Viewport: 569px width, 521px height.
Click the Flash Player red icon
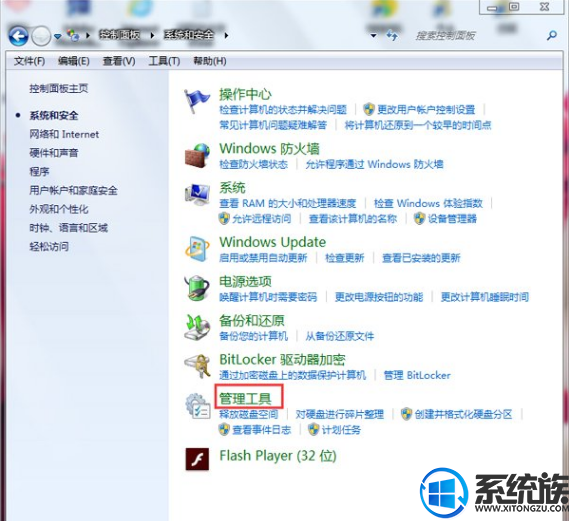tap(197, 459)
